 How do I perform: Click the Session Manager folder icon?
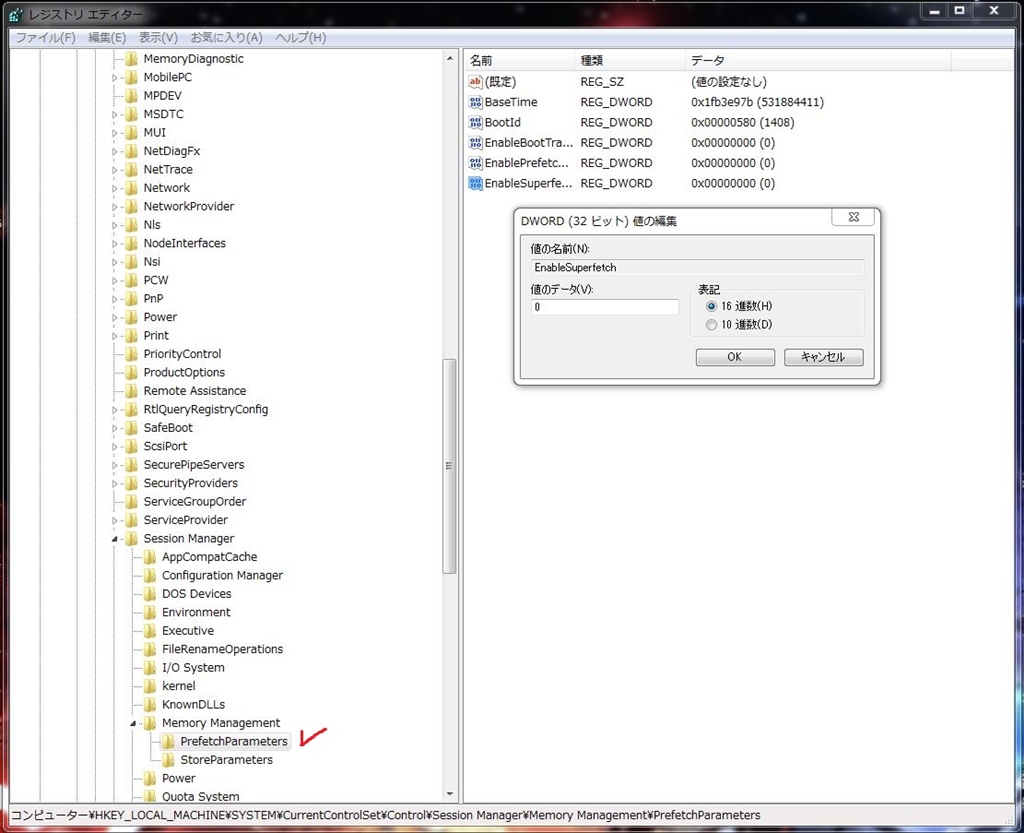[132, 538]
